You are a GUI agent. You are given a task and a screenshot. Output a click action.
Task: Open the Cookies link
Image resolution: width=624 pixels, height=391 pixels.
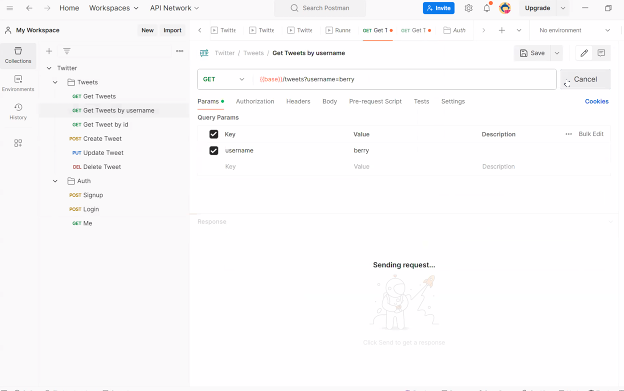(x=597, y=101)
